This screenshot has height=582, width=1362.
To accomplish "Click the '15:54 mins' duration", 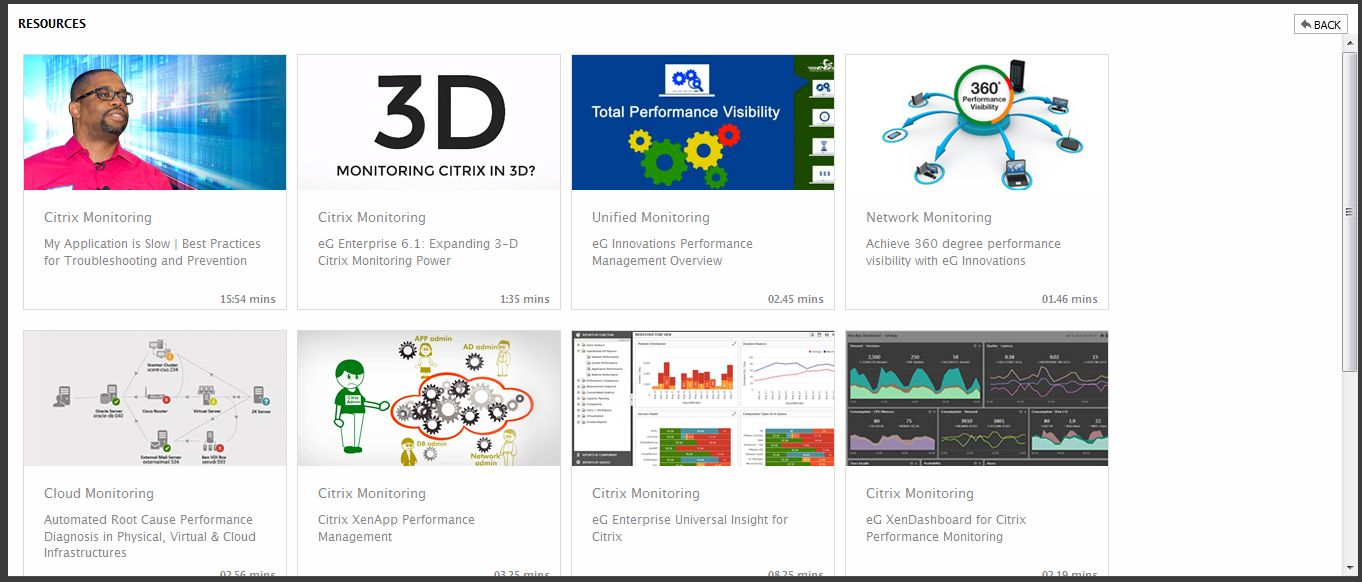I will 248,299.
